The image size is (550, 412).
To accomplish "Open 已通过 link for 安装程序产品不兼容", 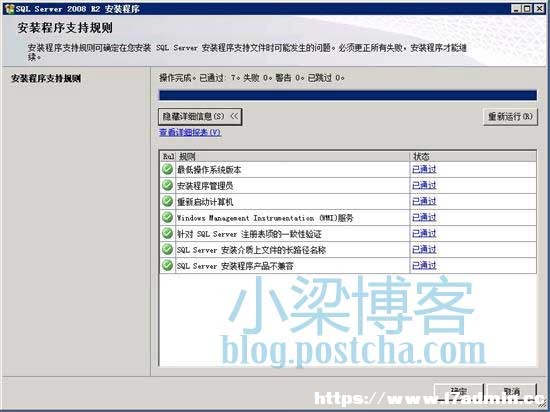I will coord(424,265).
